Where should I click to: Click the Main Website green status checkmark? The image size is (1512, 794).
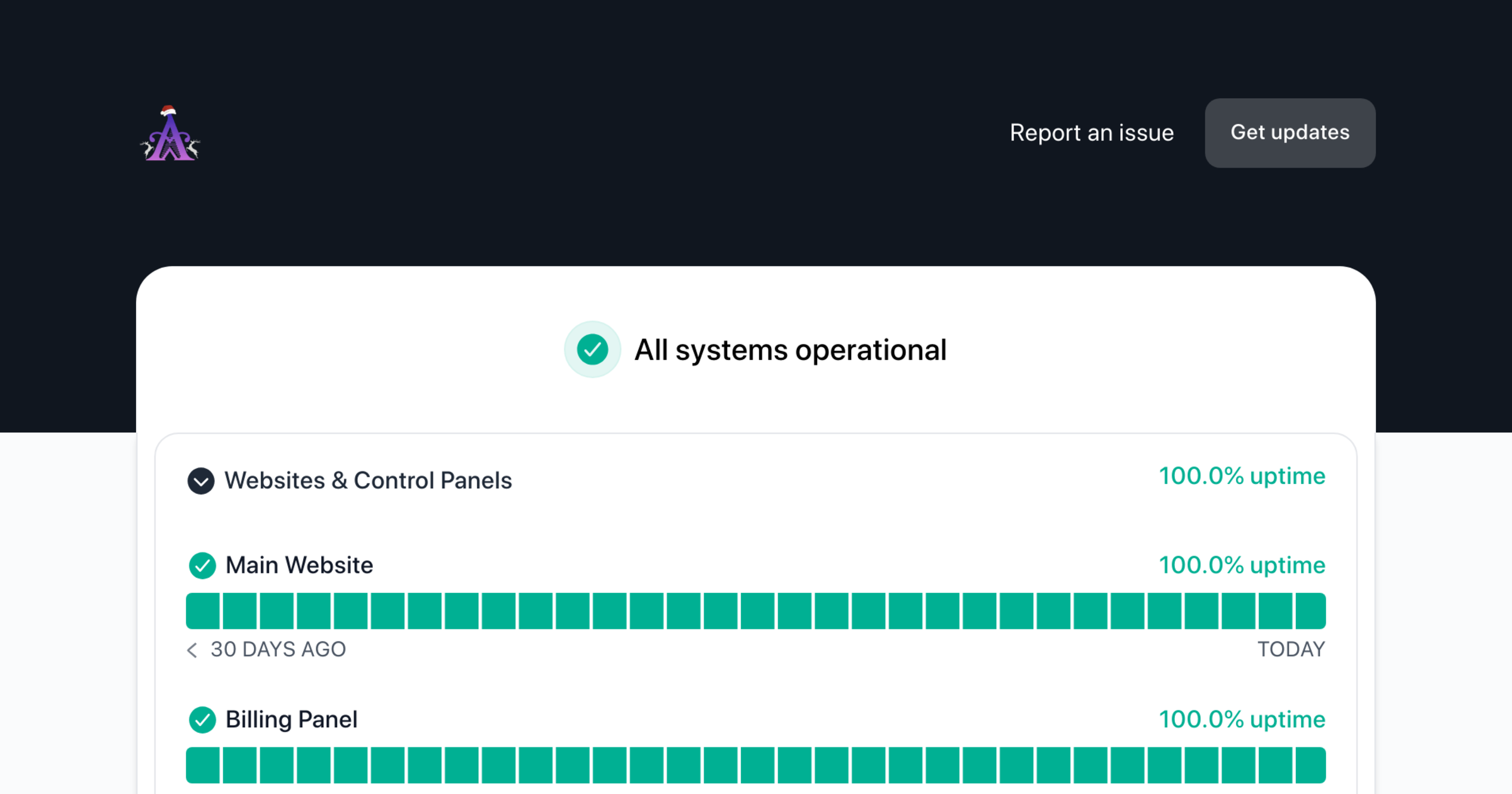pyautogui.click(x=202, y=565)
